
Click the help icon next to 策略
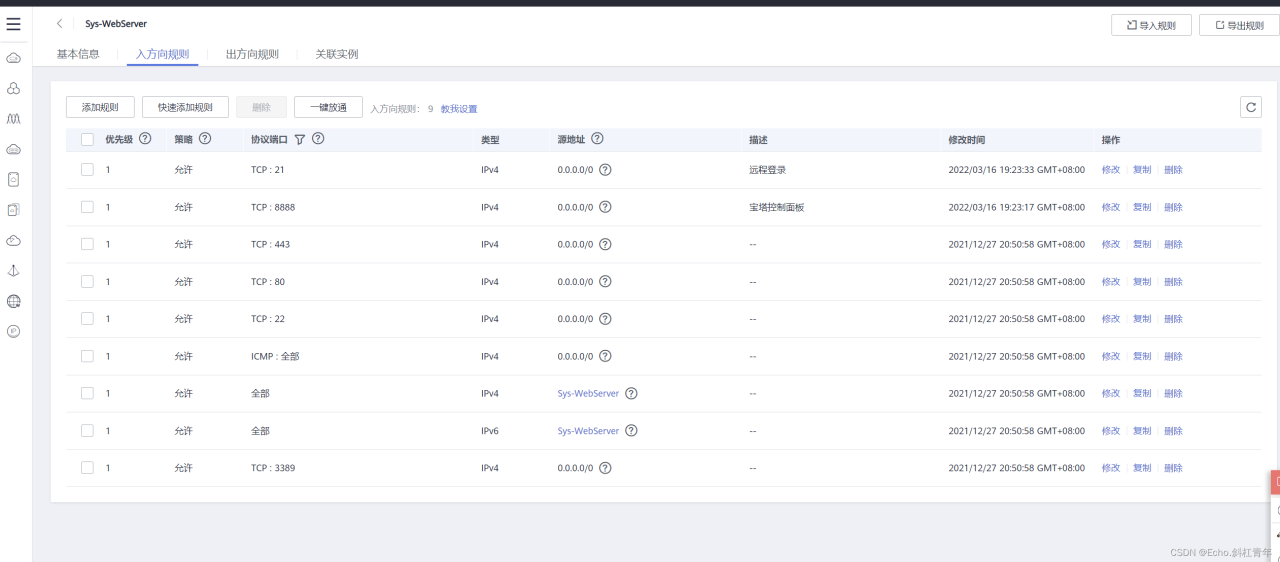(205, 139)
